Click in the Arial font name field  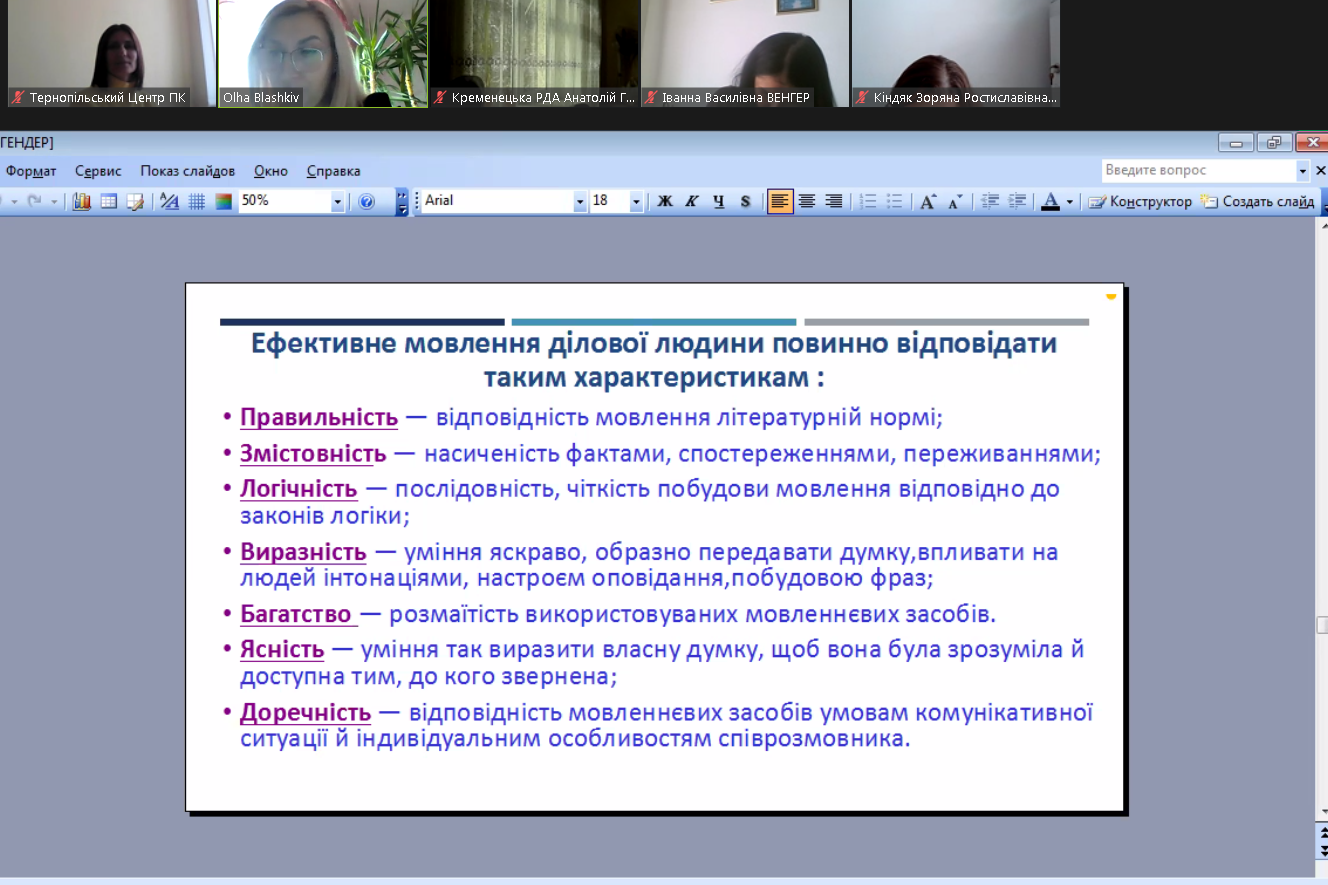pos(497,201)
